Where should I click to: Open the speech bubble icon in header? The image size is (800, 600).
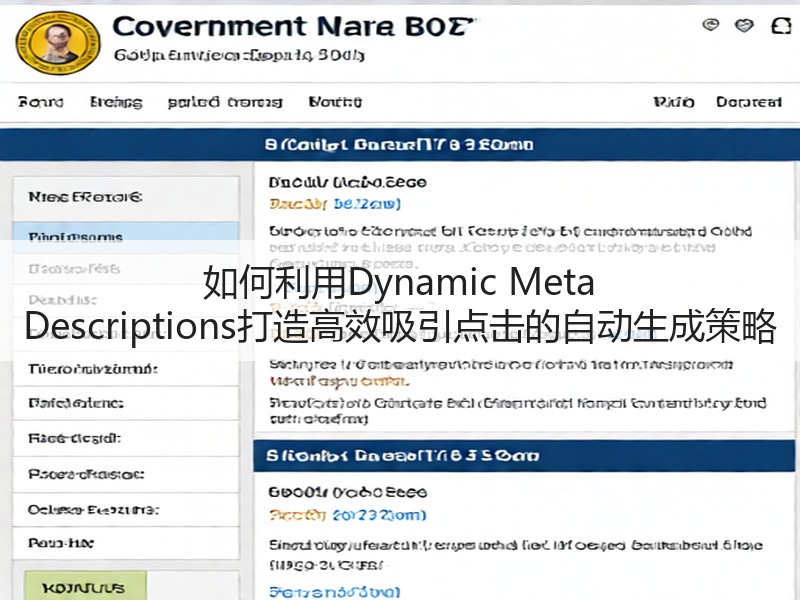coord(711,24)
